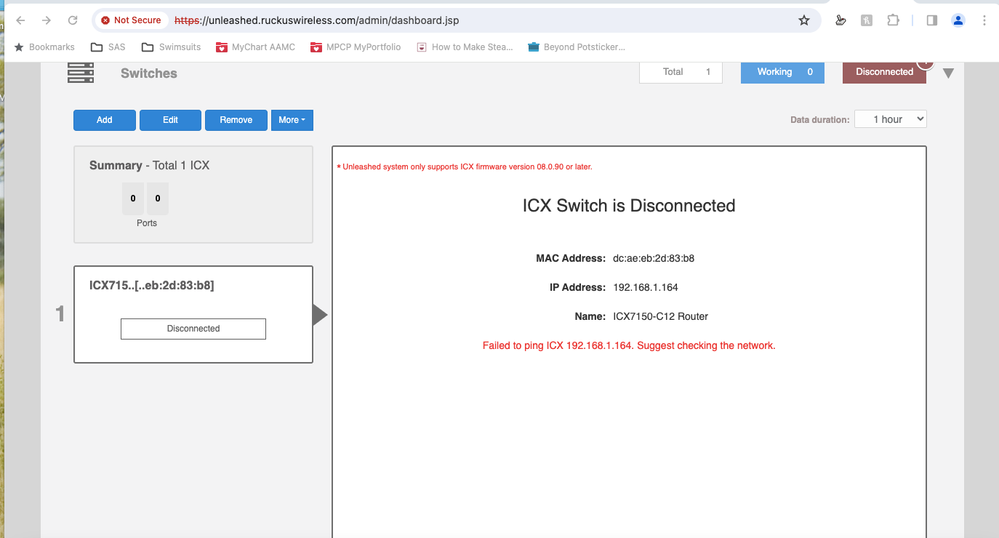This screenshot has width=999, height=538.
Task: Click the Add switch button
Action: coord(104,120)
